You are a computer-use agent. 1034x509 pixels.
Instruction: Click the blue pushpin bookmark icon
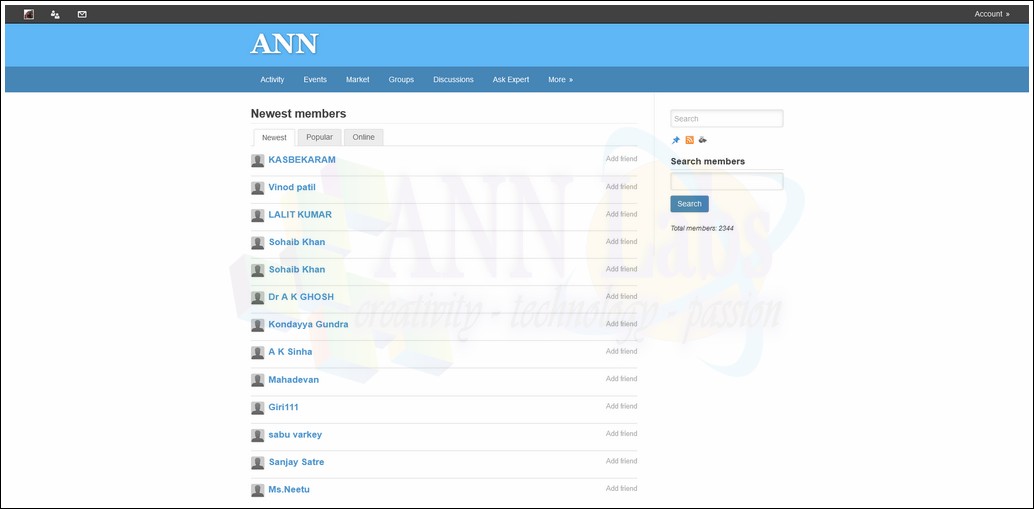tap(676, 140)
